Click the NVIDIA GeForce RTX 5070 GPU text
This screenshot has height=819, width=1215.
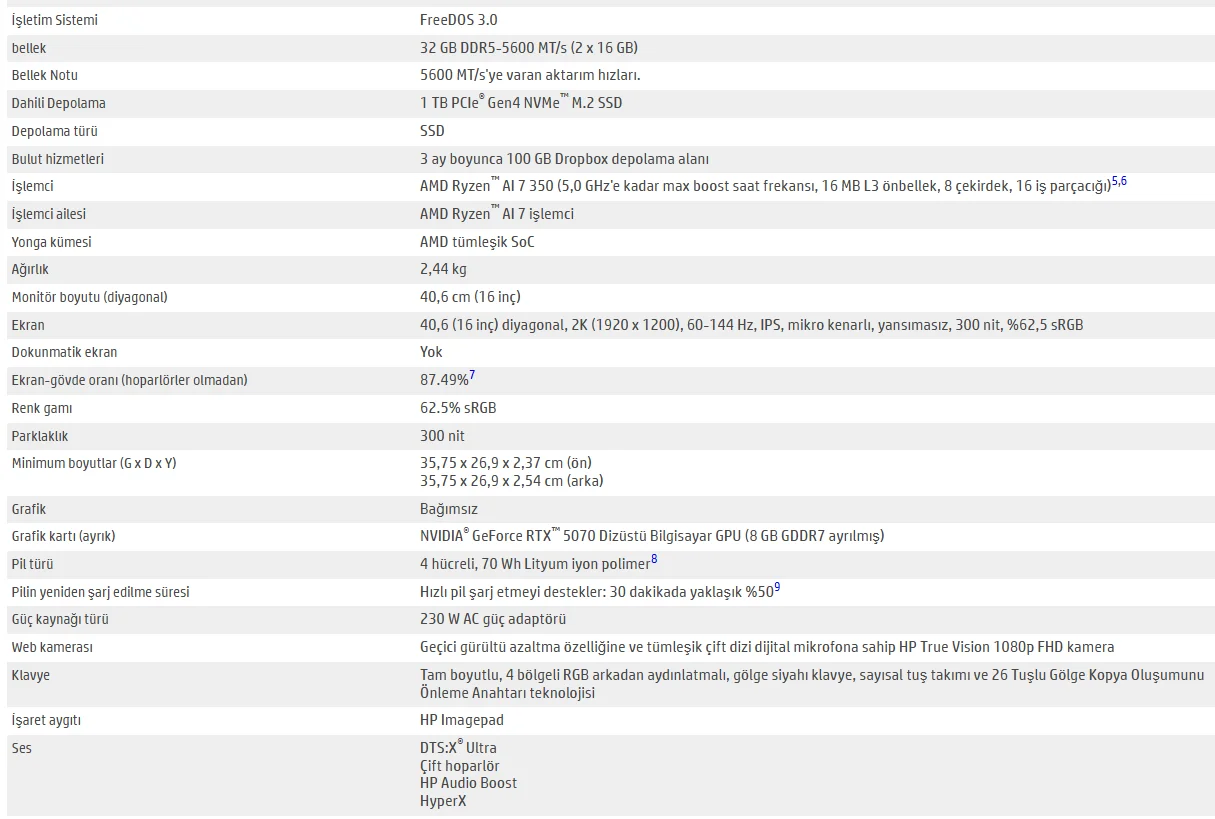pyautogui.click(x=652, y=536)
